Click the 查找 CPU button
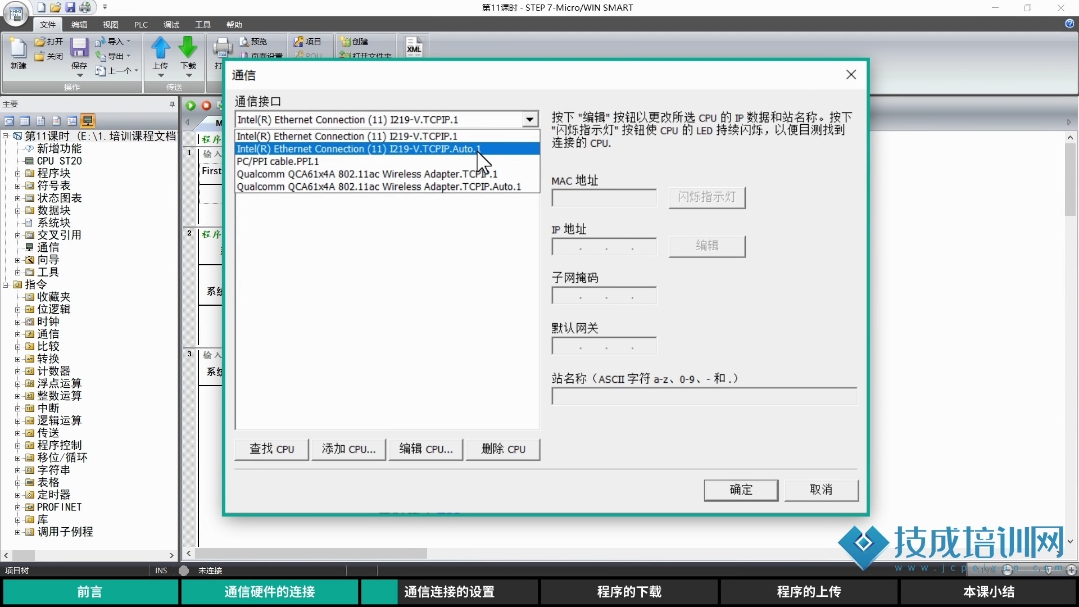Viewport: 1079px width, 607px height. (x=272, y=449)
